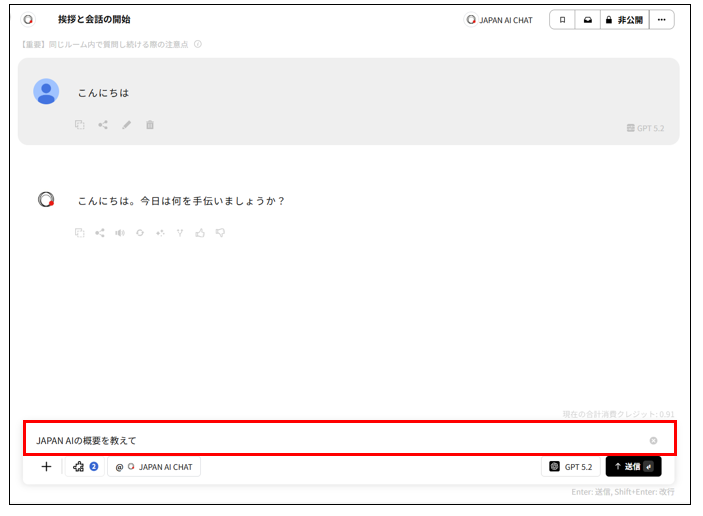Copy the AI response text
The image size is (703, 516).
[79, 233]
